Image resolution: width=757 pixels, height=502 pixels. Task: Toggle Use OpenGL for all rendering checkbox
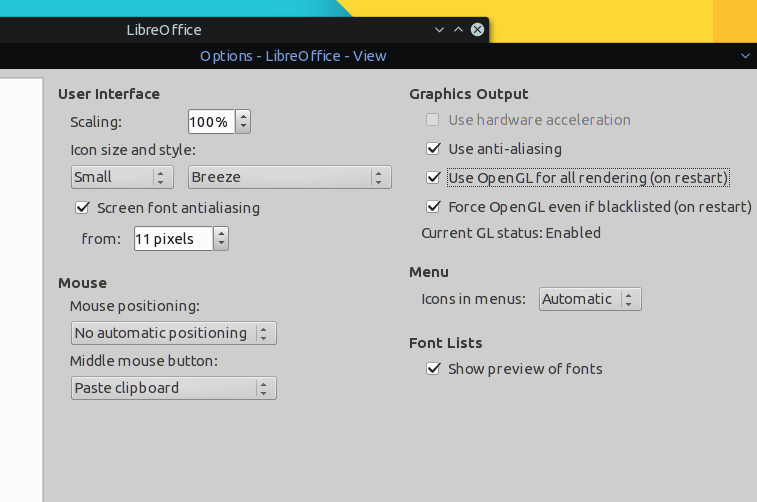[x=434, y=178]
